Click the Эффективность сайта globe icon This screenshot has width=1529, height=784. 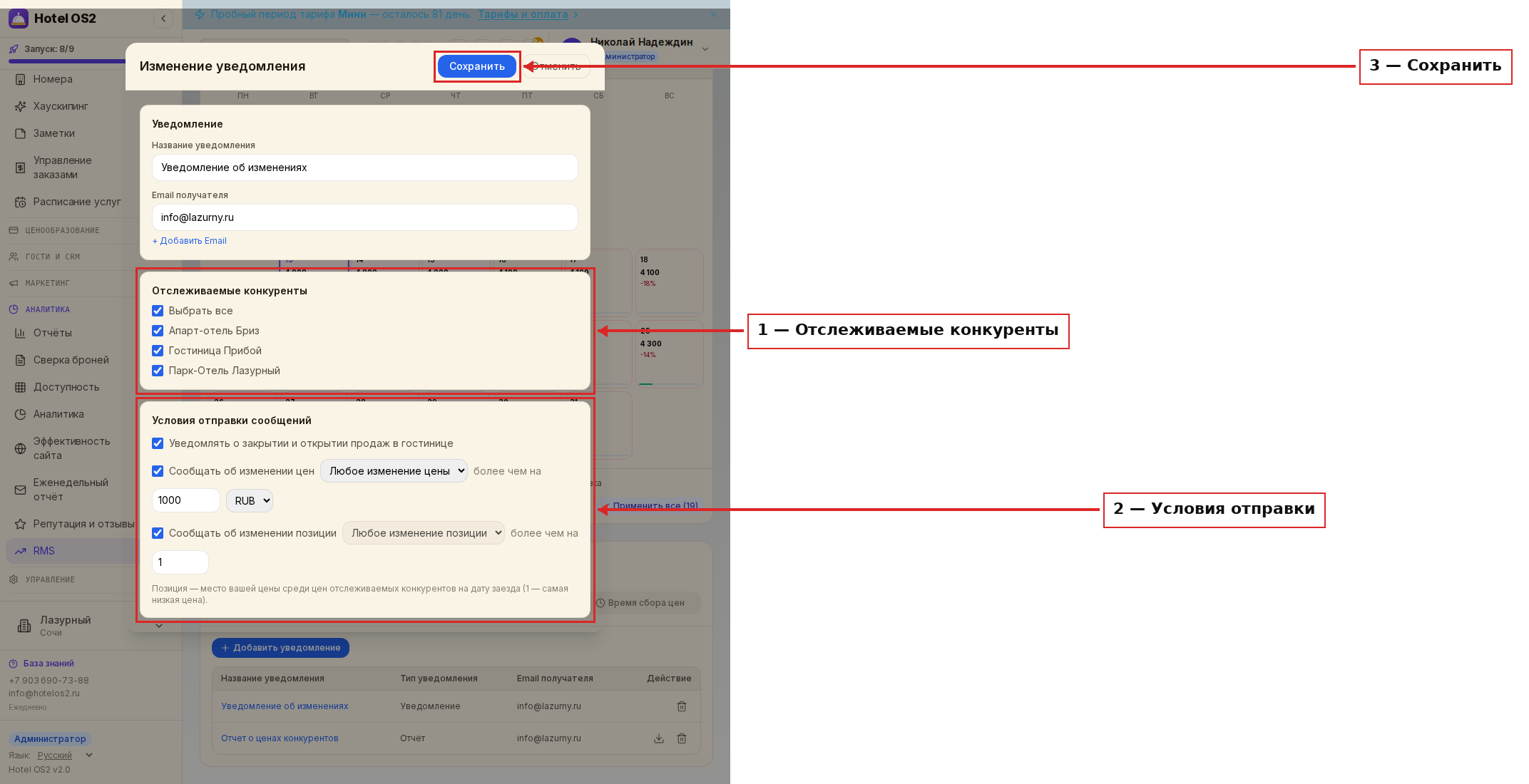(x=20, y=448)
